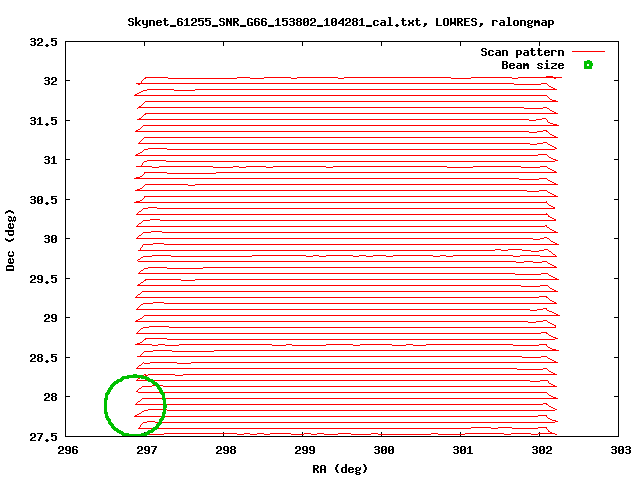640x480 pixels.
Task: Click the 30 tick label on the Dec axis
Action: tap(51, 239)
